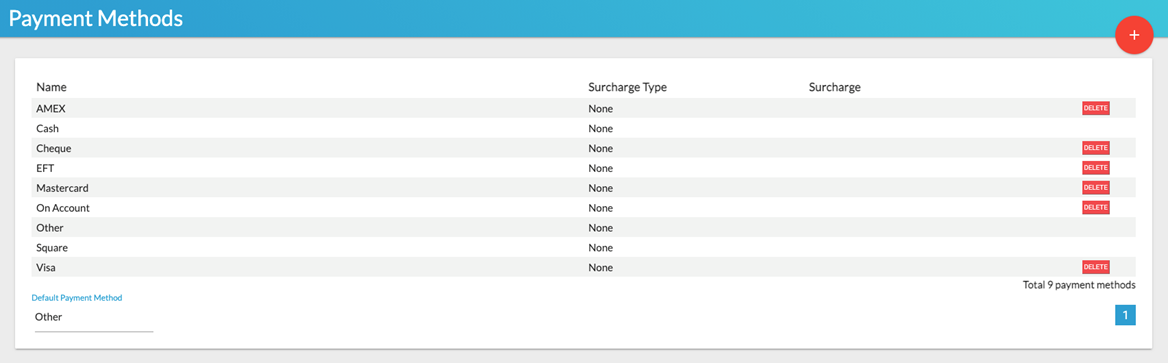
Task: Open the Default Payment Method dropdown
Action: (x=94, y=318)
